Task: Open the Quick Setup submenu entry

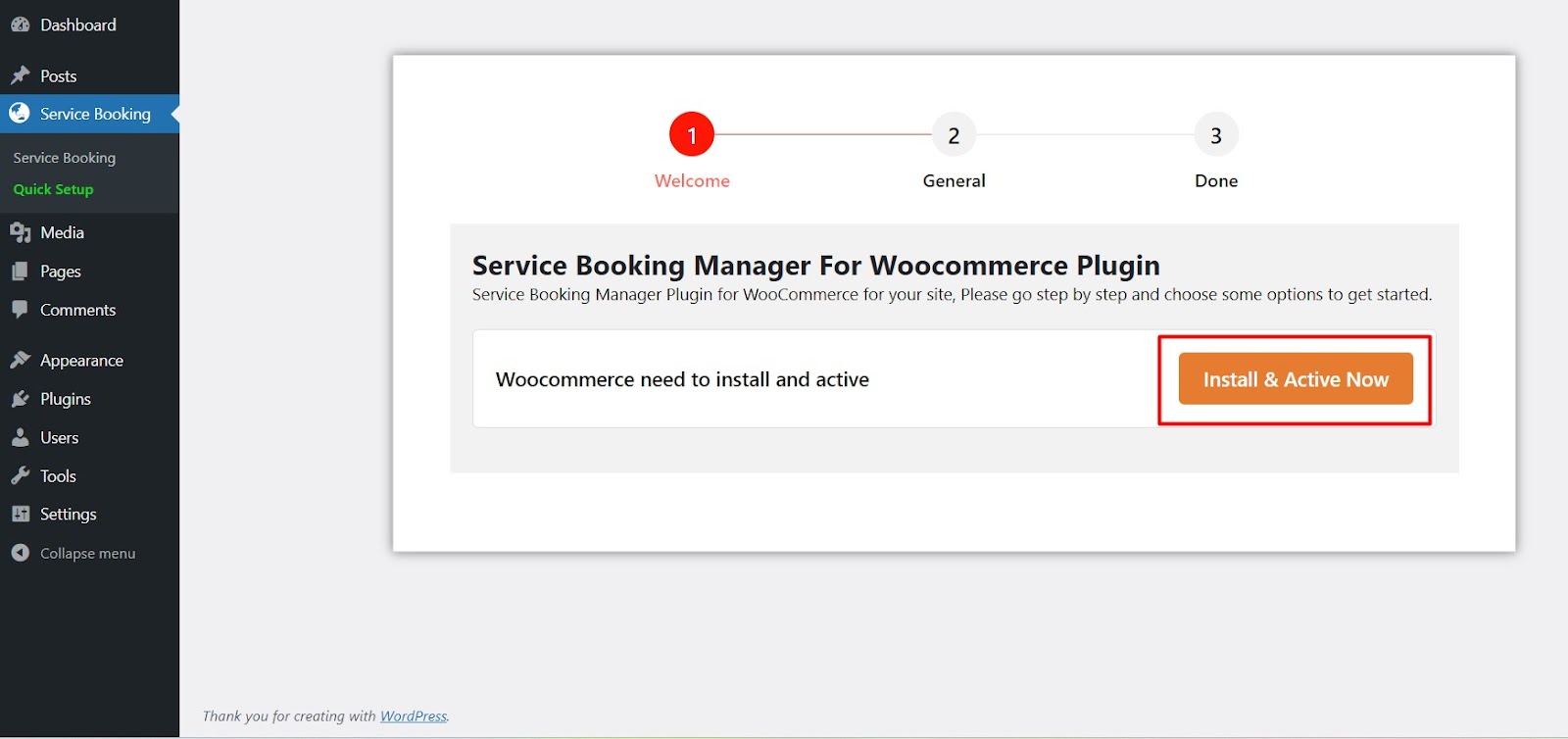Action: coord(53,189)
